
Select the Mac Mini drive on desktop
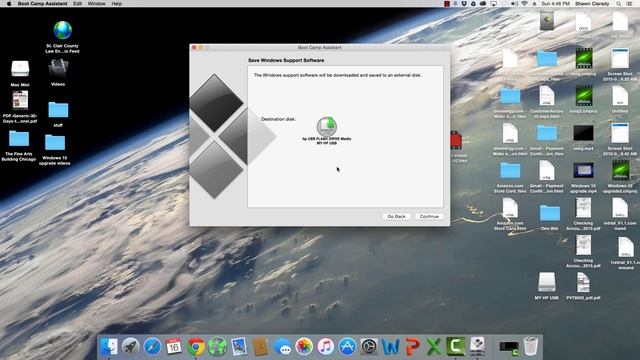point(20,73)
